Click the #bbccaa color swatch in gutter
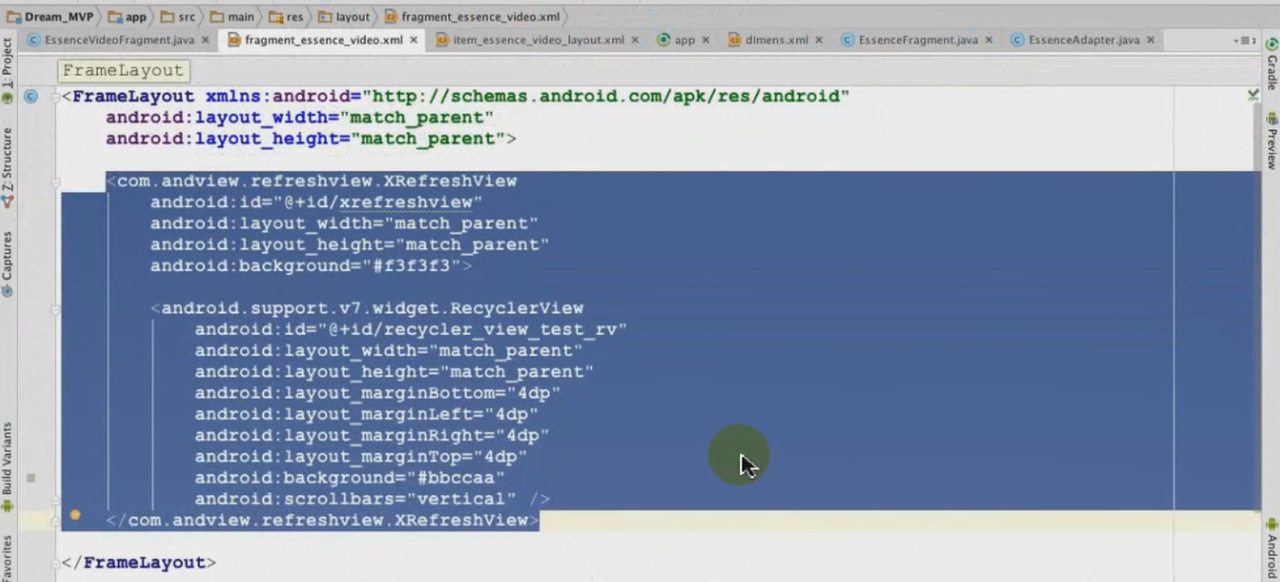Image resolution: width=1280 pixels, height=582 pixels. [x=31, y=478]
